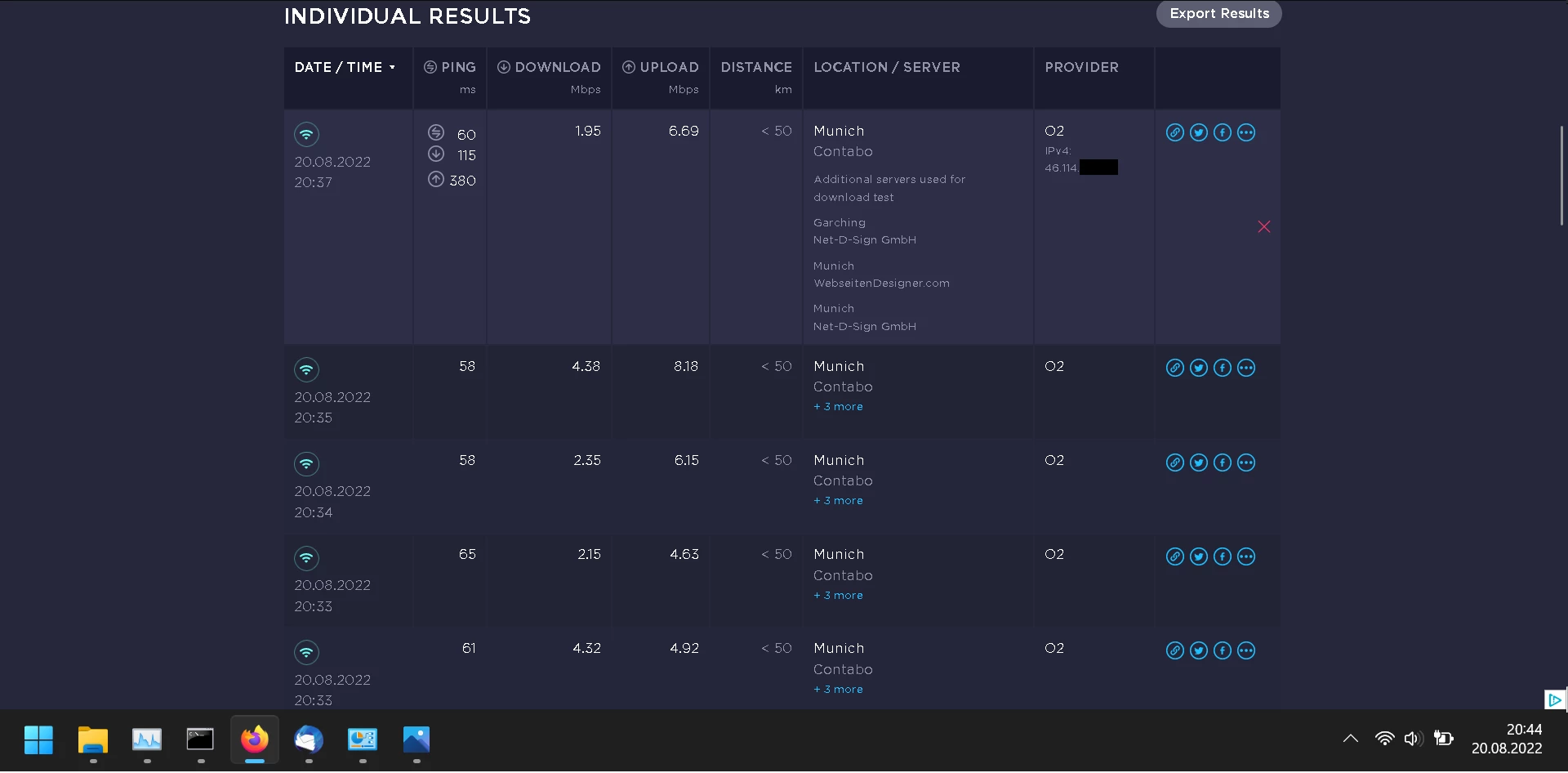Delete the 20:37 result with the red X
The height and width of the screenshot is (773, 1568).
(1263, 227)
